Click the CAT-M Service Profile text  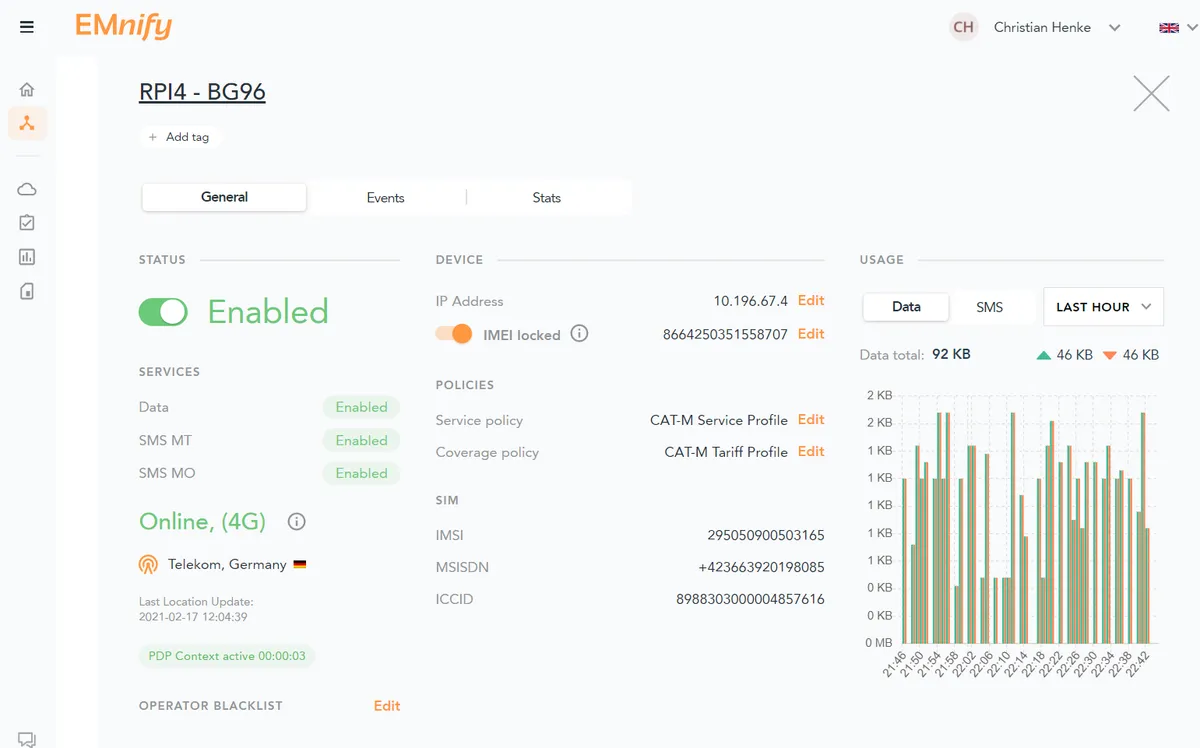pyautogui.click(x=719, y=420)
